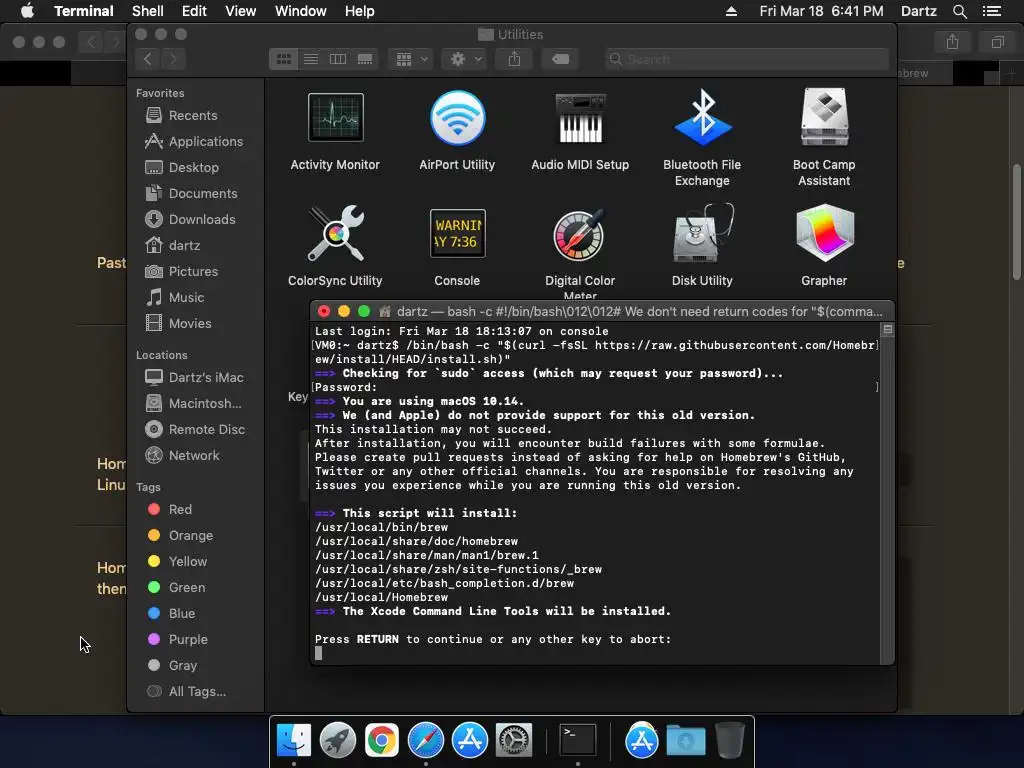Switch Finder to gallery view
Image resolution: width=1024 pixels, height=768 pixels.
click(x=365, y=59)
